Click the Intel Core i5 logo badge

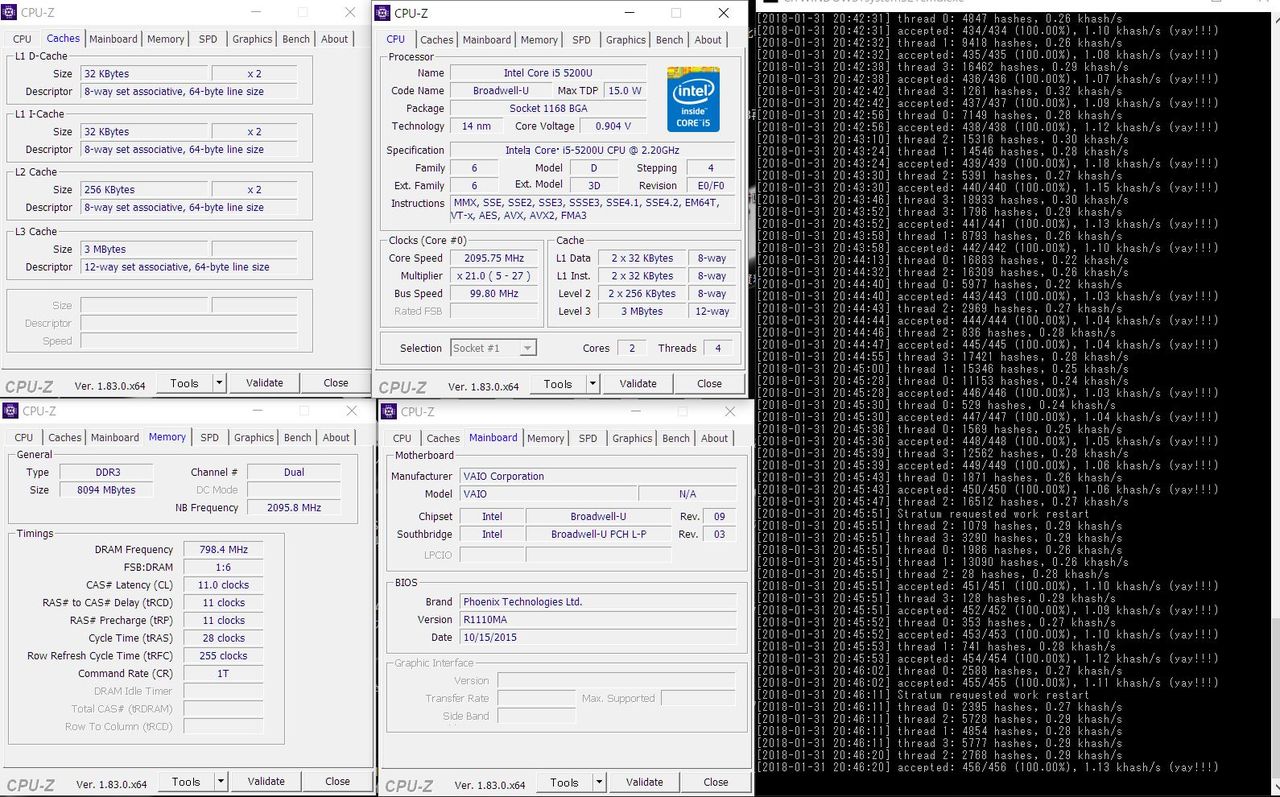(693, 99)
